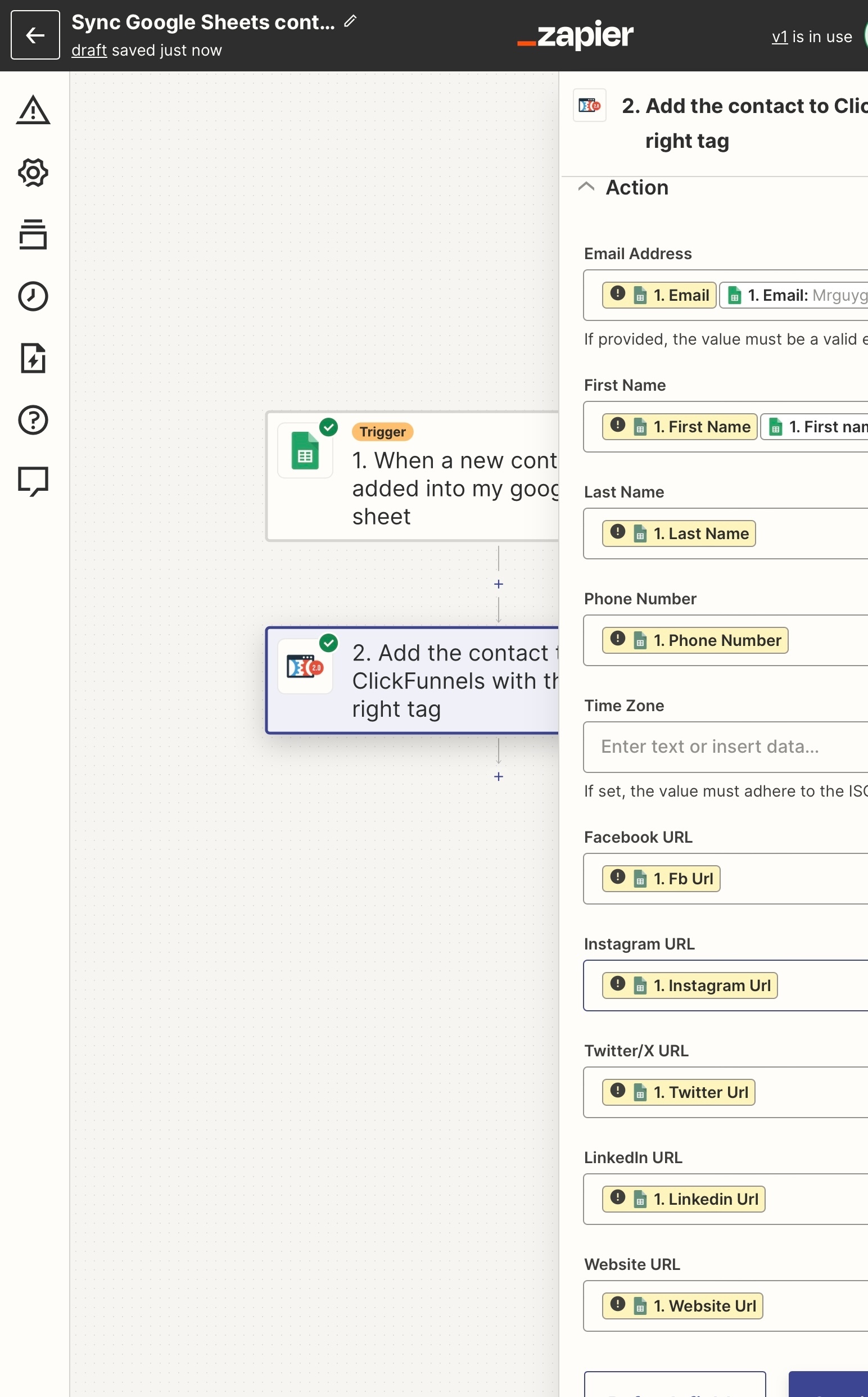The image size is (868, 1397).
Task: Click the ClickFunnels app icon in panel header
Action: click(x=590, y=105)
